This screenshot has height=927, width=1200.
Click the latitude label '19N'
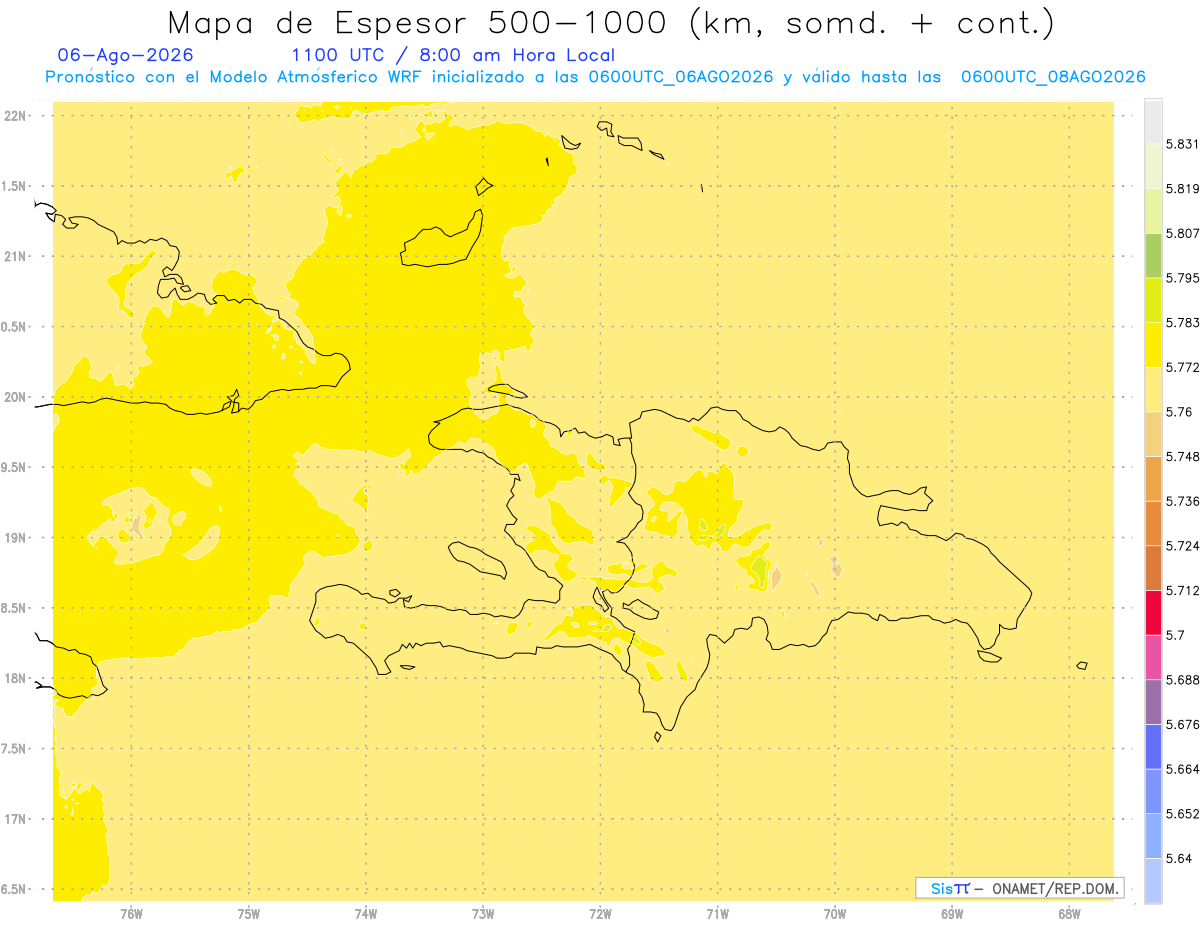[x=17, y=538]
